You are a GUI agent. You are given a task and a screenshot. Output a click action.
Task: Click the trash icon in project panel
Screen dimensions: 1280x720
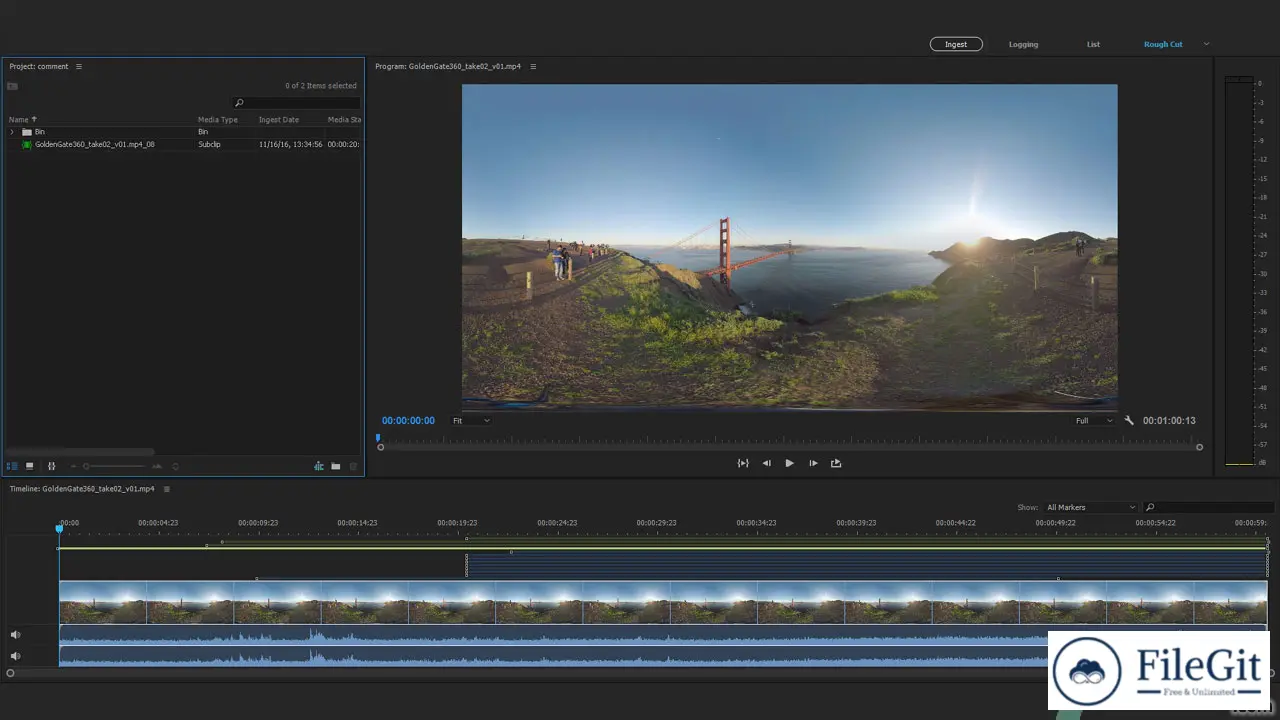pyautogui.click(x=353, y=466)
